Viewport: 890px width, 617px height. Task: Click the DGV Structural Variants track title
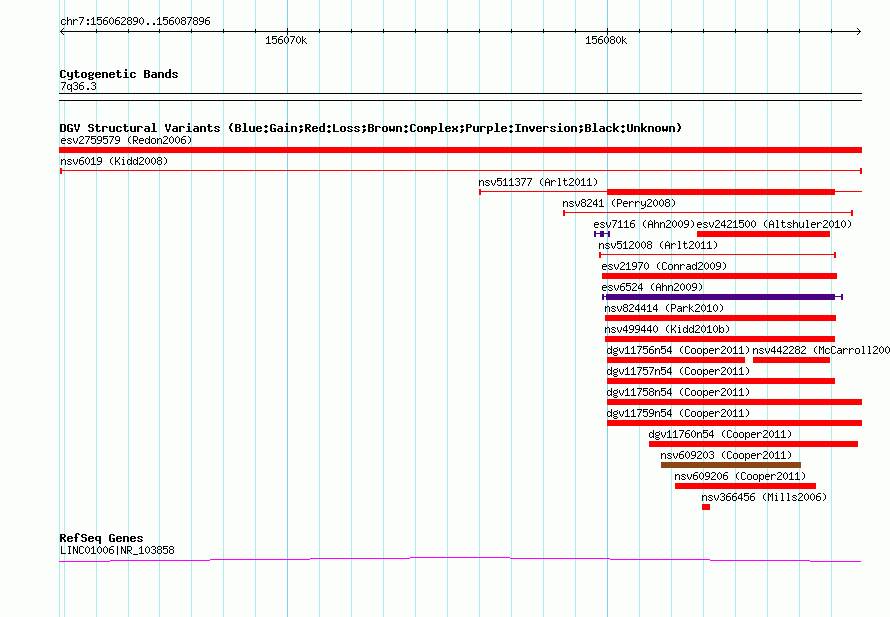[x=370, y=128]
